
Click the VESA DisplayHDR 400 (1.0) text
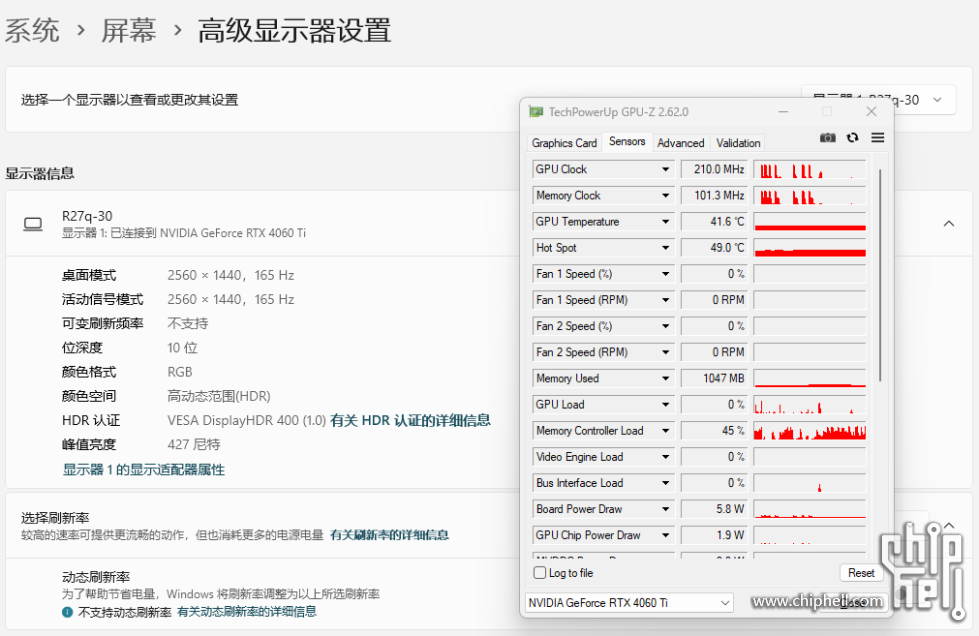click(x=247, y=421)
